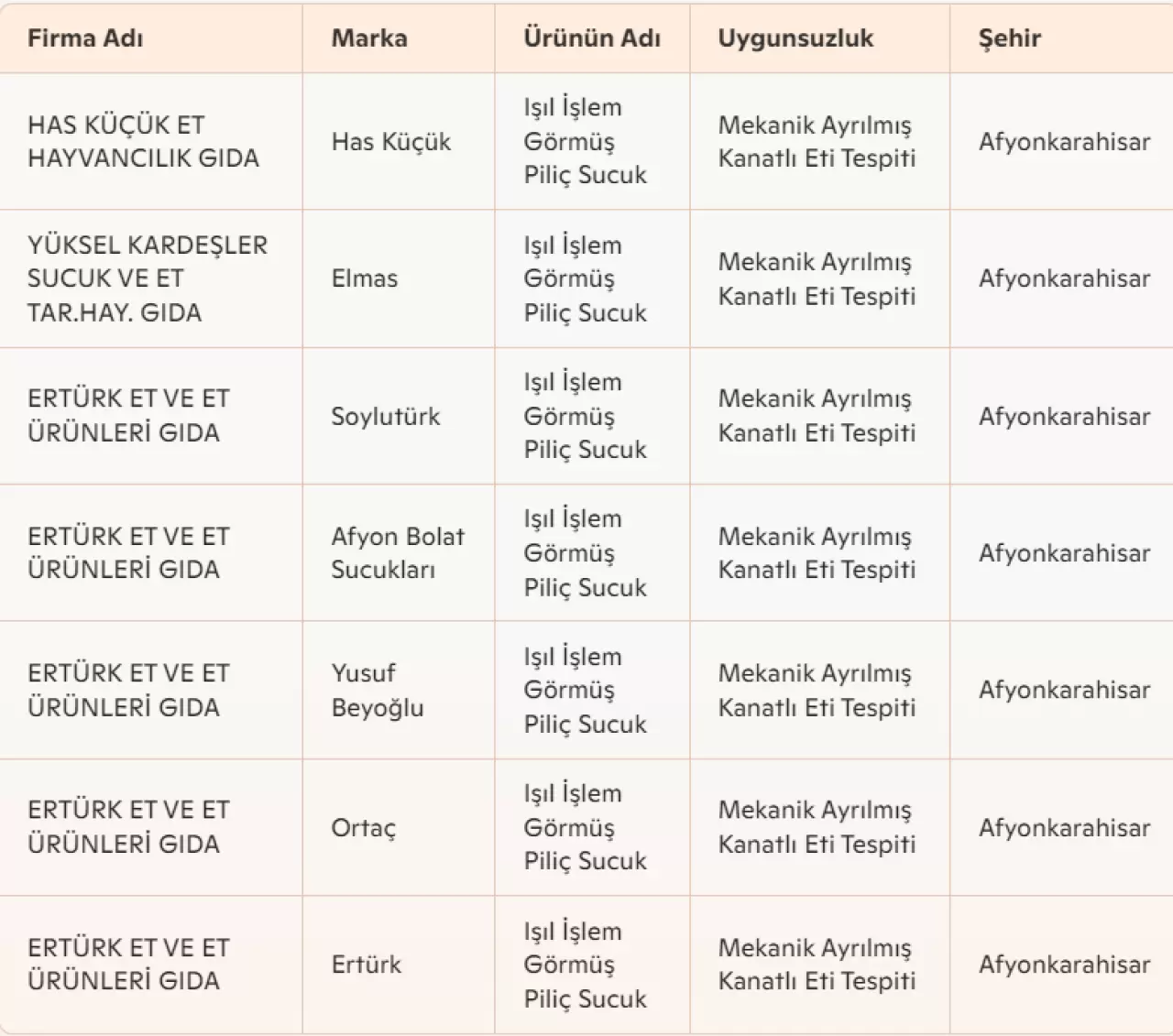Select the YÜKSEL KARDEŞLER SUCUK company cell
The height and width of the screenshot is (1036, 1173).
[x=148, y=278]
